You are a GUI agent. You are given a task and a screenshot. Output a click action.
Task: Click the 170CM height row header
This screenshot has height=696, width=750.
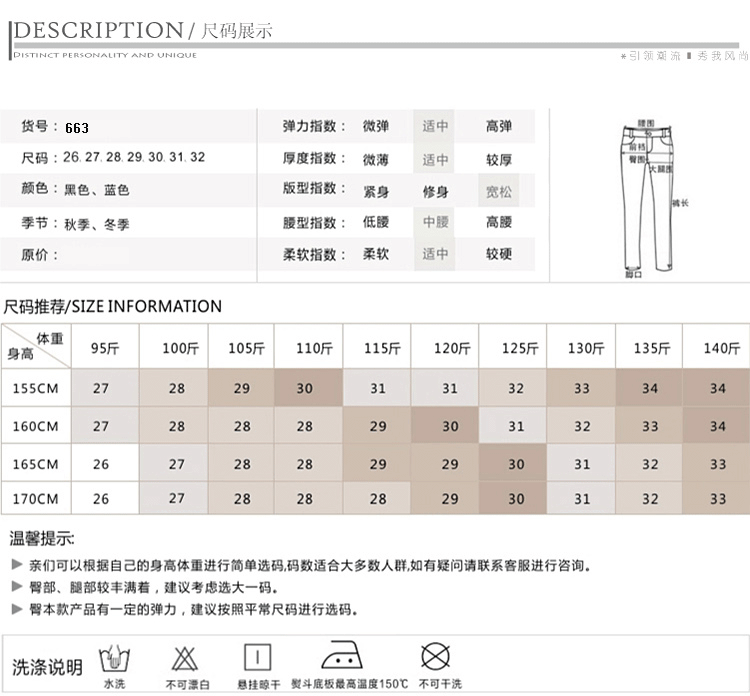pyautogui.click(x=36, y=498)
